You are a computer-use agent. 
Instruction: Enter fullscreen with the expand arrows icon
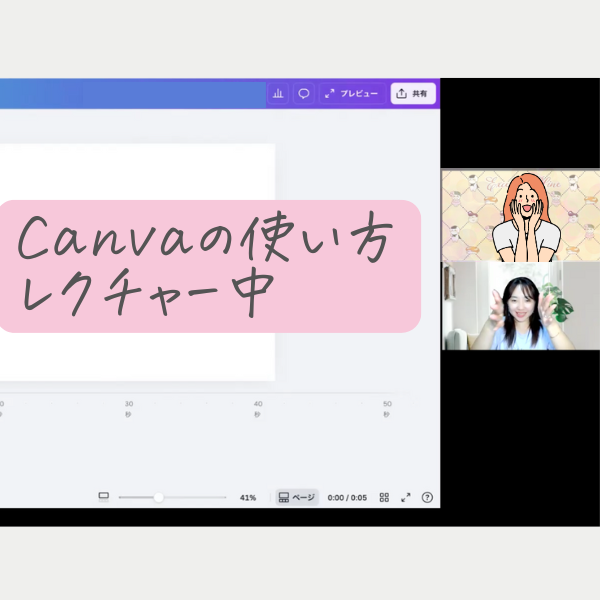[x=406, y=497]
